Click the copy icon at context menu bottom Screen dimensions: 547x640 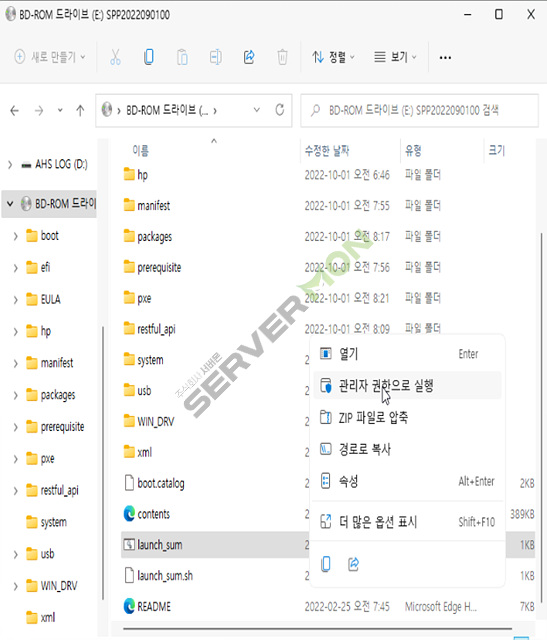click(x=326, y=564)
